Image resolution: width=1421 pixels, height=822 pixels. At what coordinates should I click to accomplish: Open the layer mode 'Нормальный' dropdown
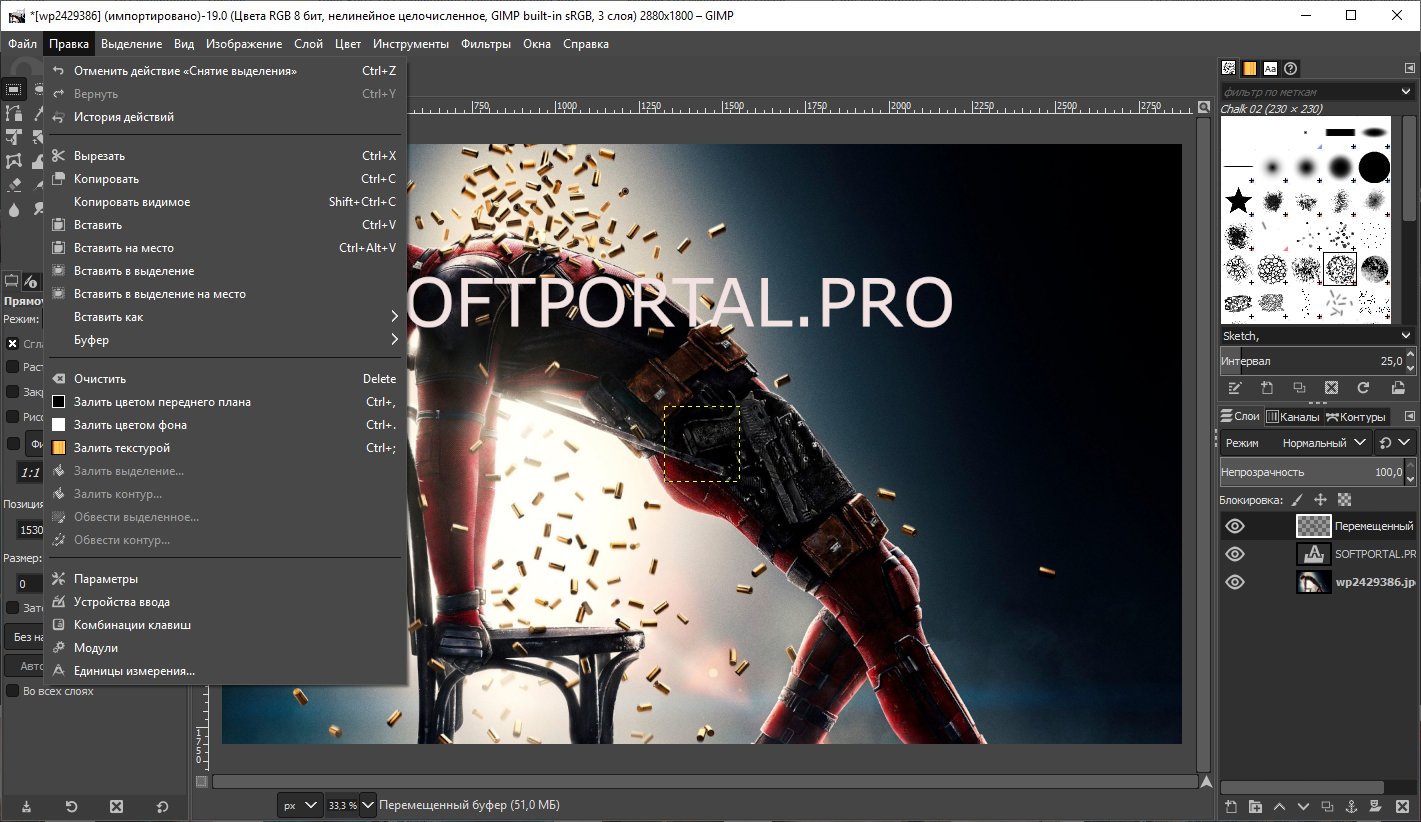coord(1315,442)
